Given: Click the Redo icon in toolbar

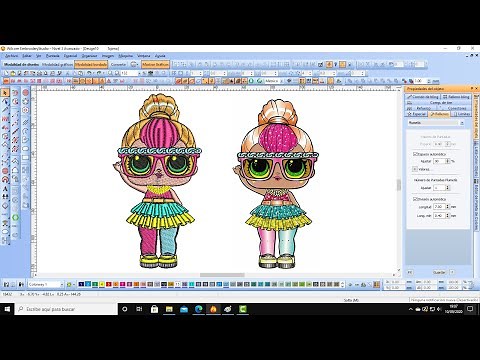Looking at the screenshot, I should 99,73.
